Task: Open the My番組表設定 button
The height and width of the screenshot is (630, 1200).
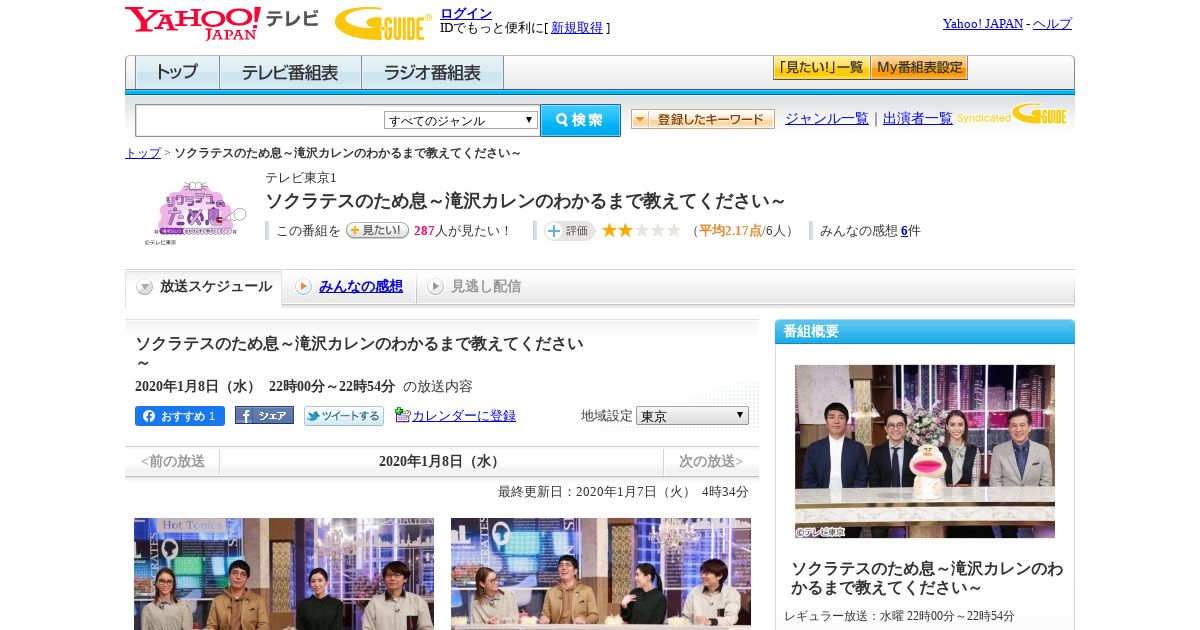Action: click(919, 68)
